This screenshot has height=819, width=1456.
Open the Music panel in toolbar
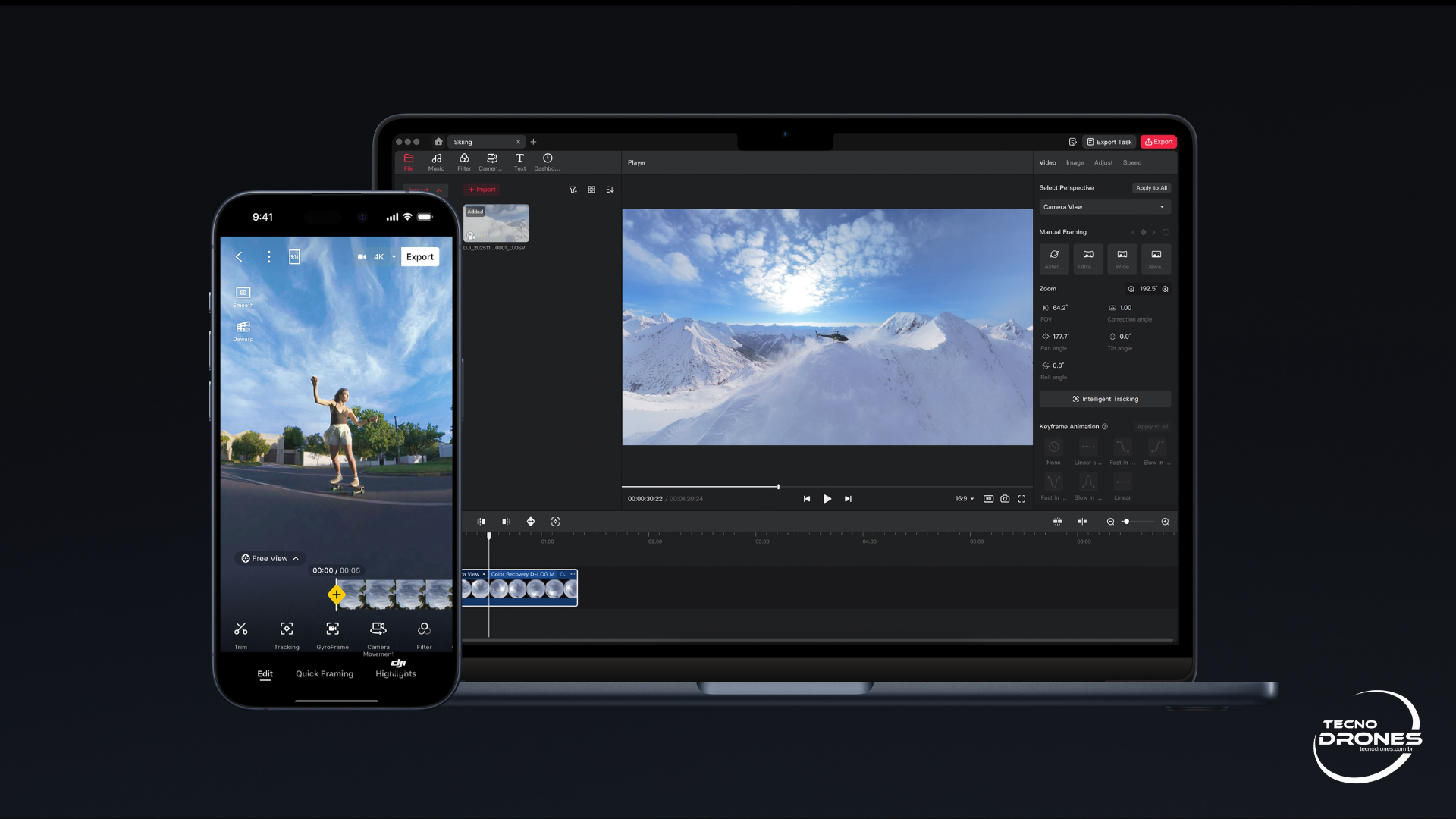[x=436, y=162]
